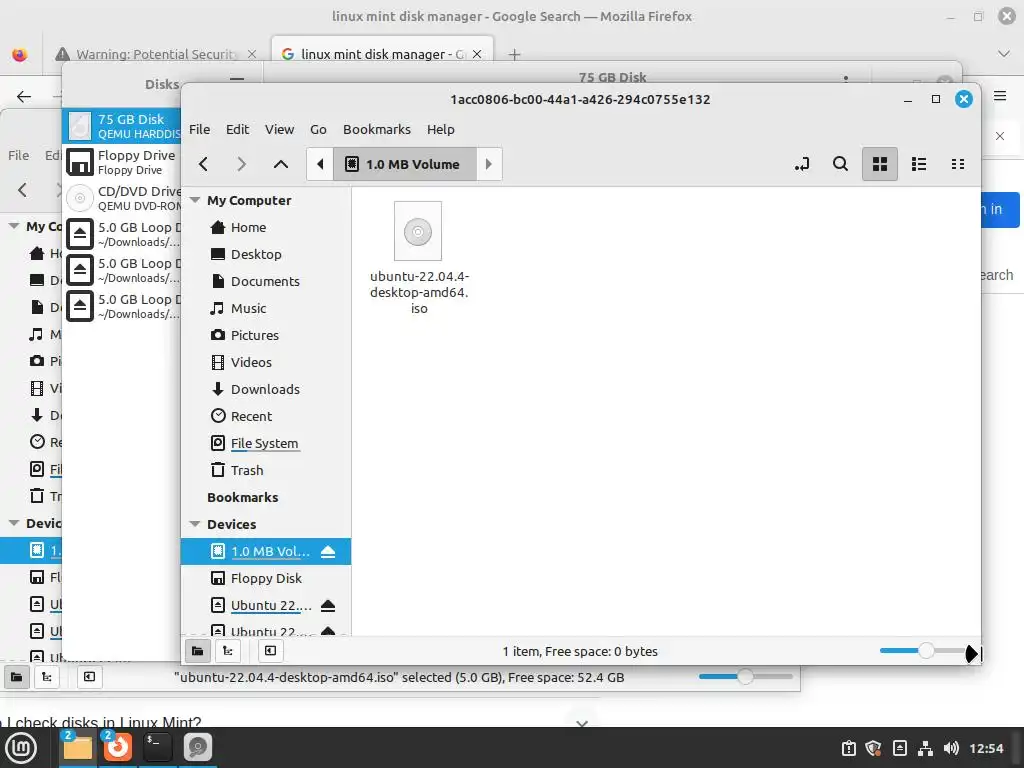The width and height of the screenshot is (1024, 768).
Task: Collapse Devices sidebar section
Action: tap(195, 524)
